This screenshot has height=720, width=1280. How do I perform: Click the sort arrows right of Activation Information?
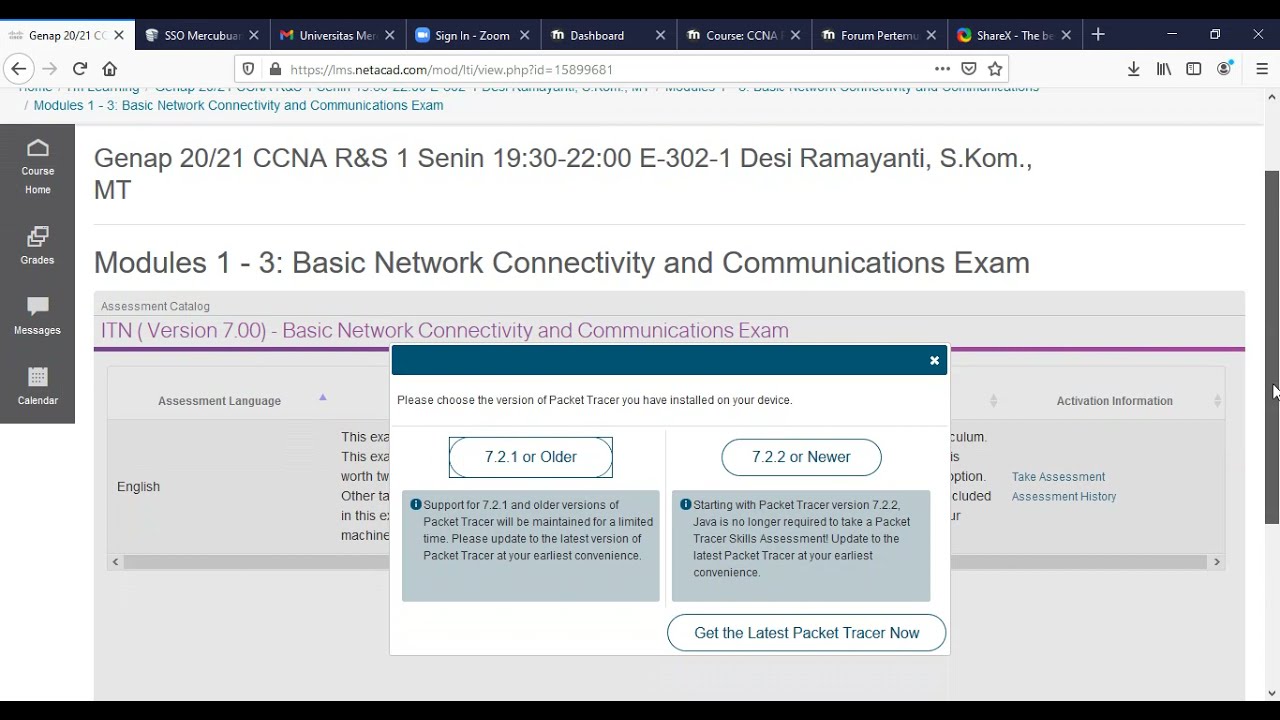point(1217,401)
